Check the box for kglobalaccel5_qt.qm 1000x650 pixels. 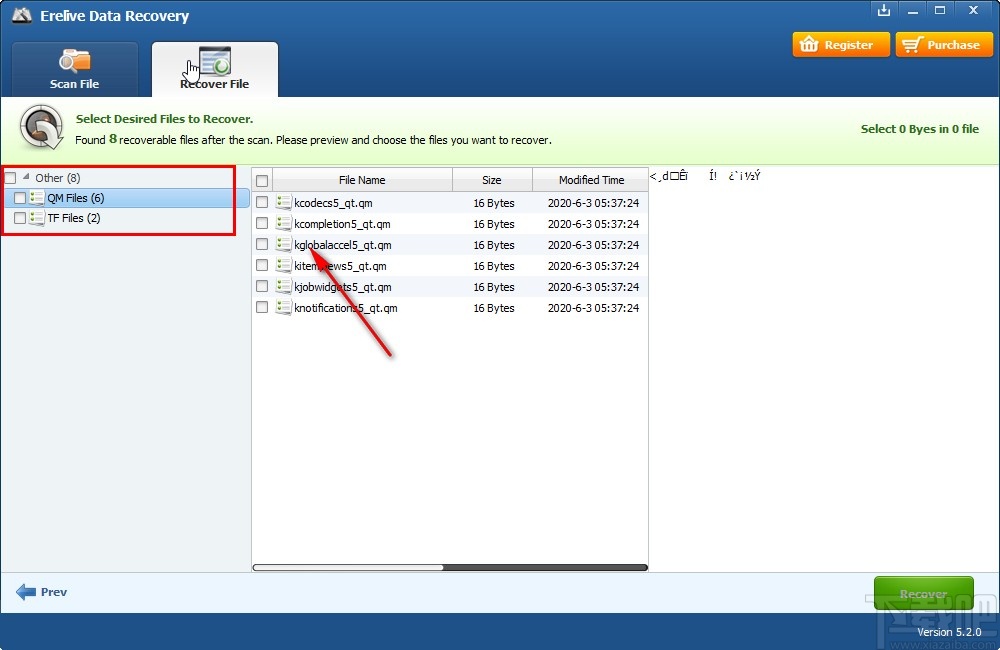(262, 244)
